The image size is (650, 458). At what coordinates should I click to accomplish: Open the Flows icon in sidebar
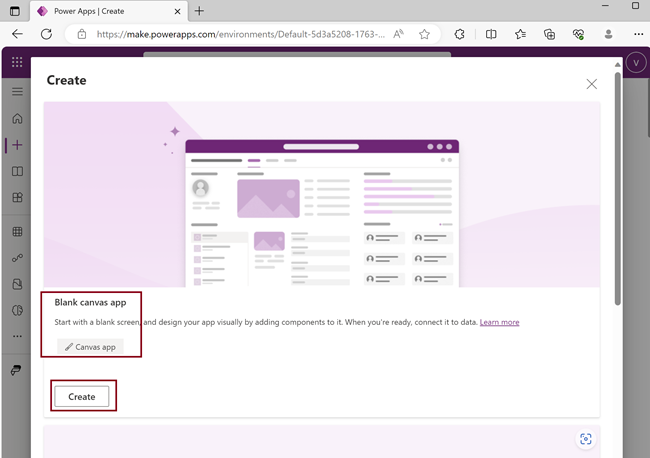pos(17,258)
